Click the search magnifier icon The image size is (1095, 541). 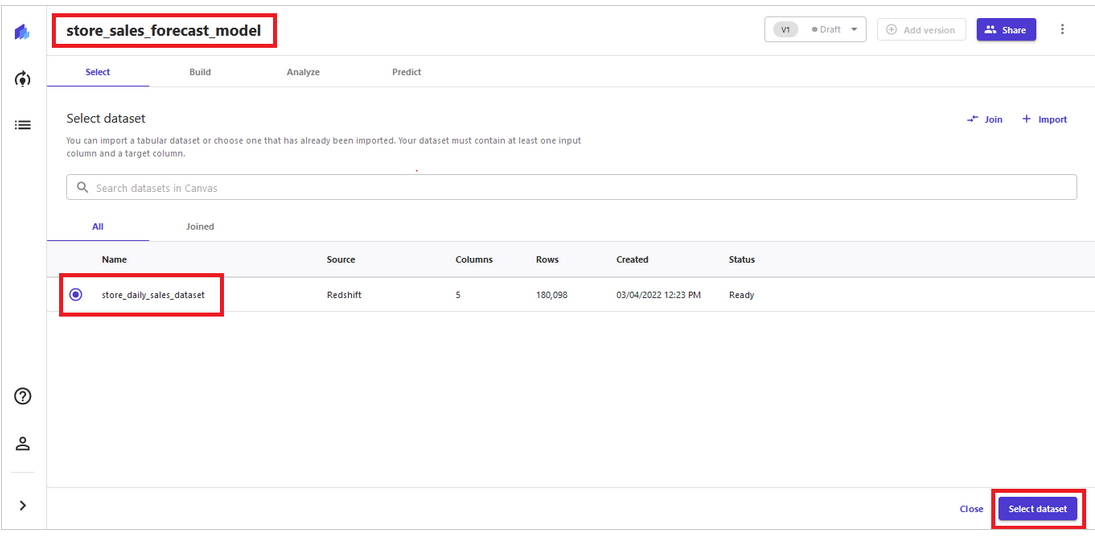82,187
